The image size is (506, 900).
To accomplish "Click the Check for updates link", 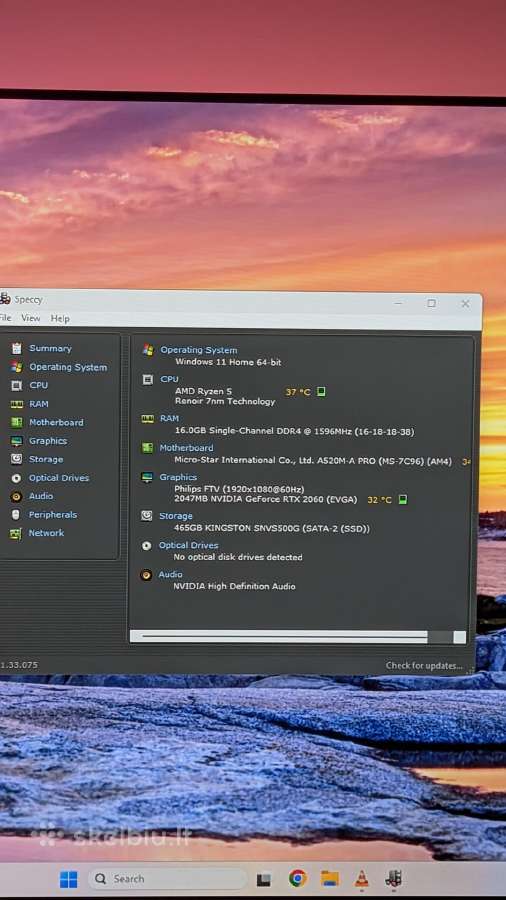I will click(x=424, y=666).
